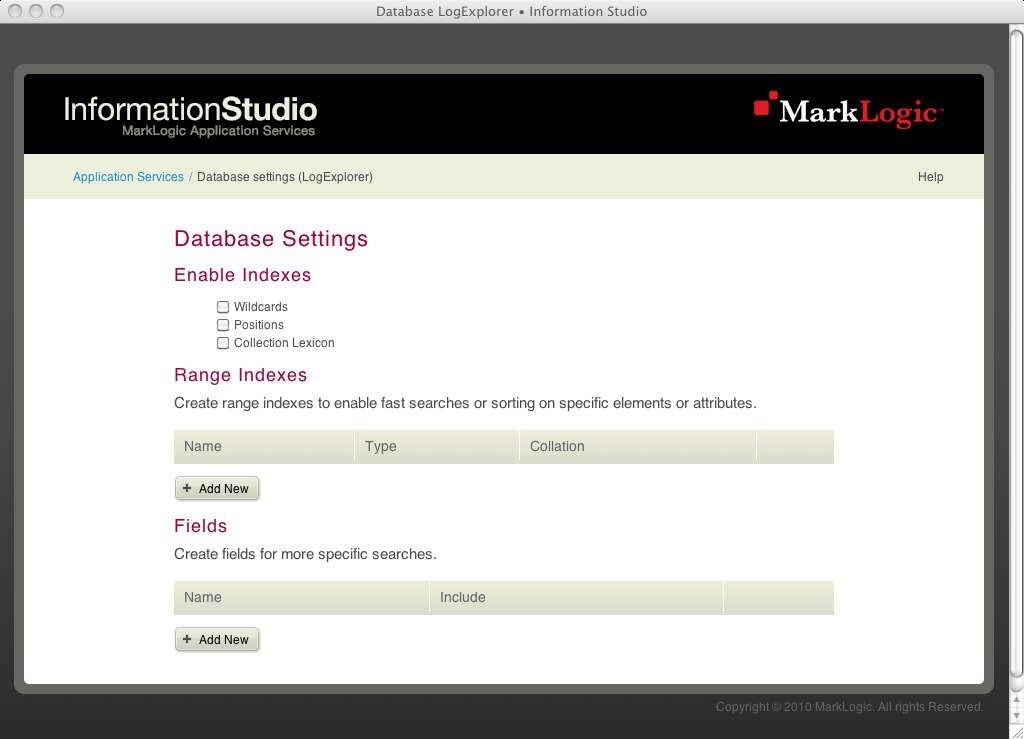Image resolution: width=1024 pixels, height=739 pixels.
Task: Click the Fields heading
Action: click(x=200, y=526)
